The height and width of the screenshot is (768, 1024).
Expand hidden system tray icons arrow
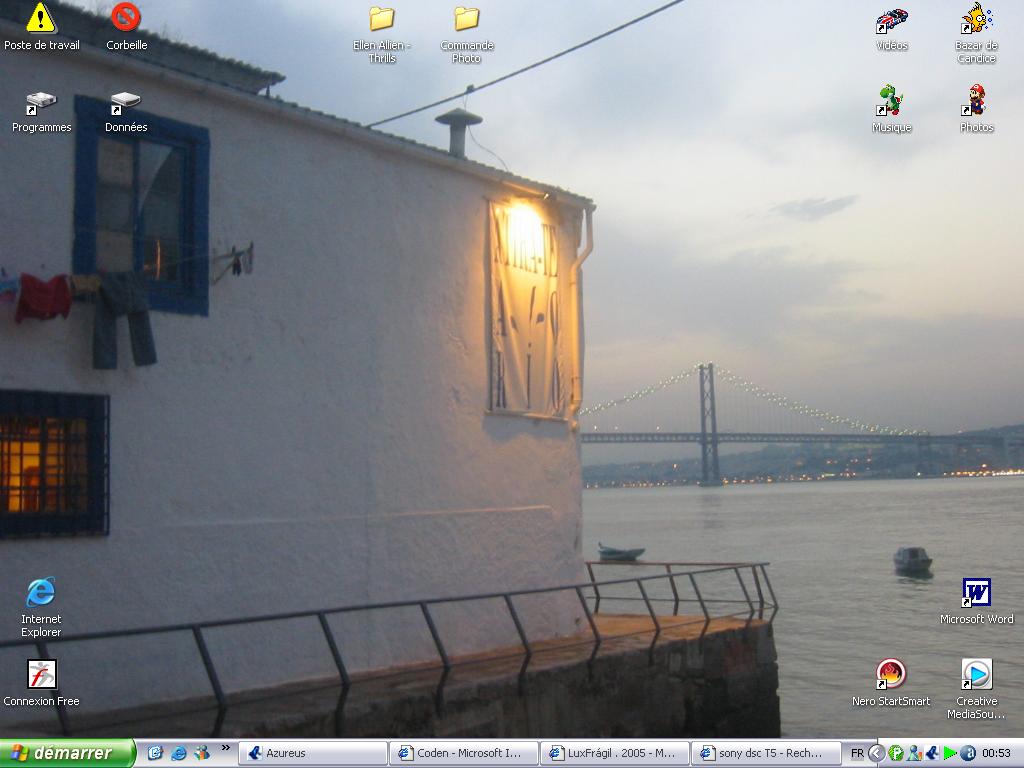point(877,753)
